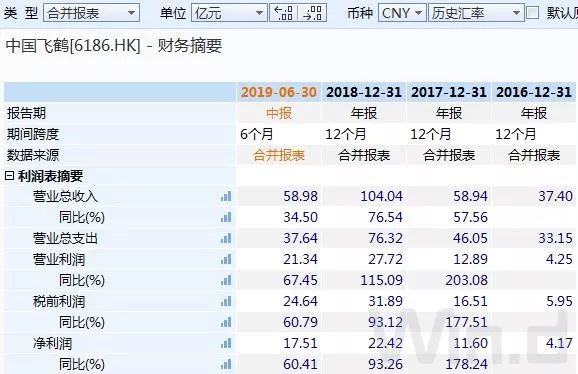The width and height of the screenshot is (578, 374).
Task: Select the 2017-12-31 column header
Action: pyautogui.click(x=449, y=92)
